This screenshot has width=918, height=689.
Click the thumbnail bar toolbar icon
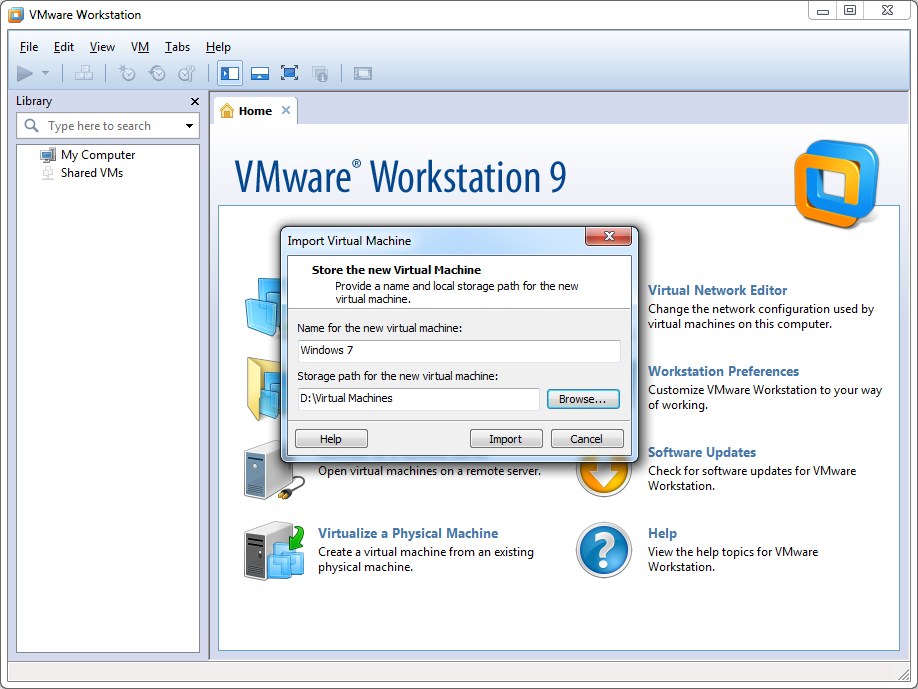(259, 73)
